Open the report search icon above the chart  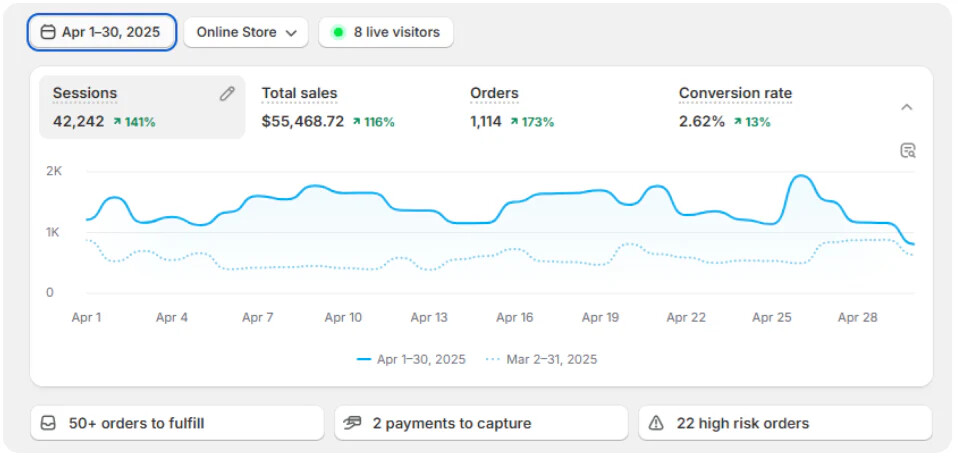coord(908,151)
